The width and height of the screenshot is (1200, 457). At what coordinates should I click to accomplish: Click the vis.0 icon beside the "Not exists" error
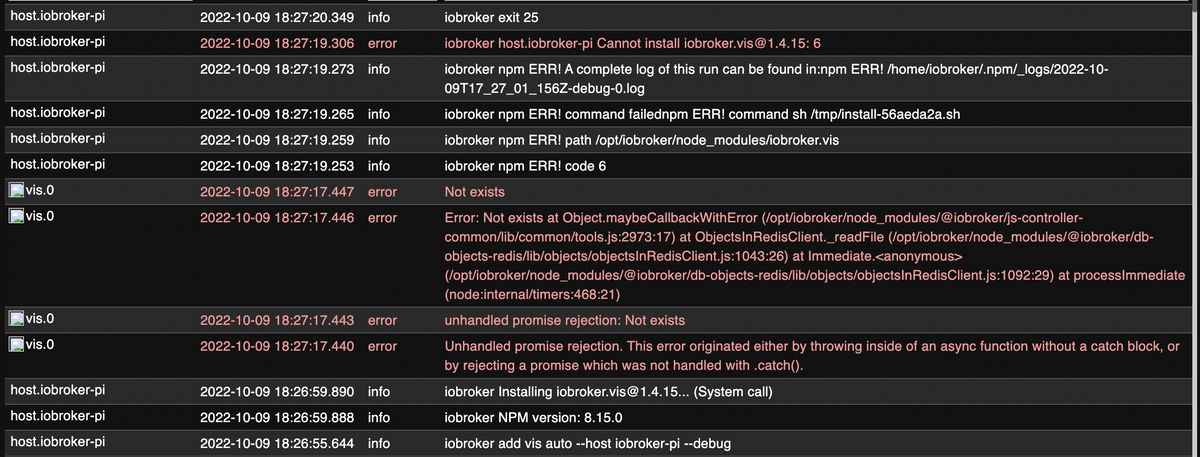point(18,189)
